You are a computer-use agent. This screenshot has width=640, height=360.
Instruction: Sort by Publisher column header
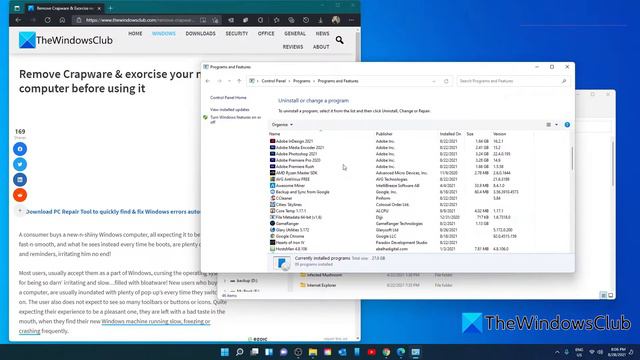coord(384,134)
